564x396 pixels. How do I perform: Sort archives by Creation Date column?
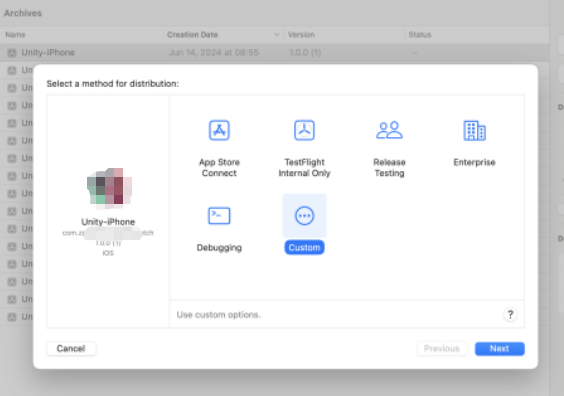tap(223, 35)
